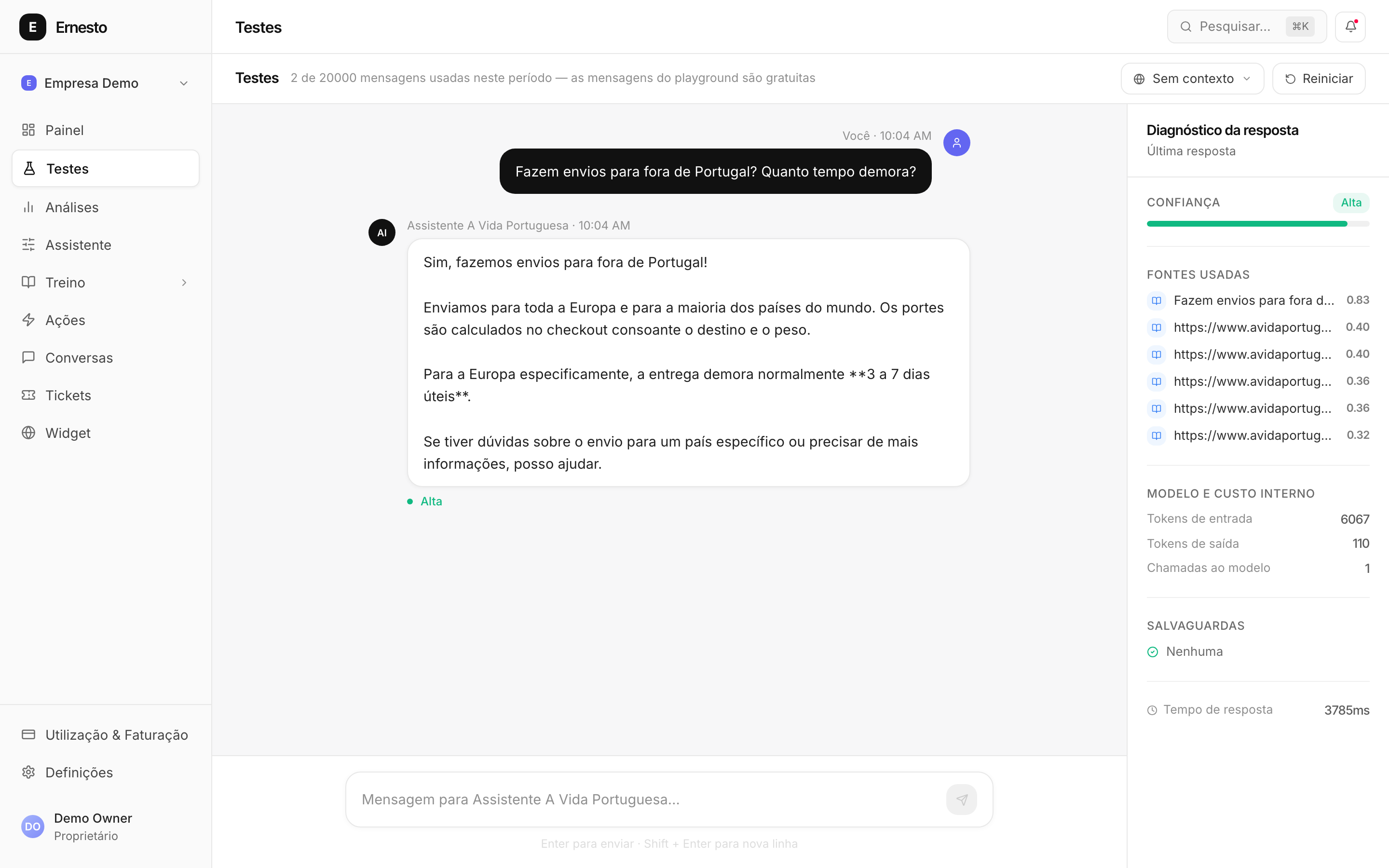This screenshot has width=1389, height=868.
Task: Click the confidence progress bar
Action: (x=1257, y=224)
